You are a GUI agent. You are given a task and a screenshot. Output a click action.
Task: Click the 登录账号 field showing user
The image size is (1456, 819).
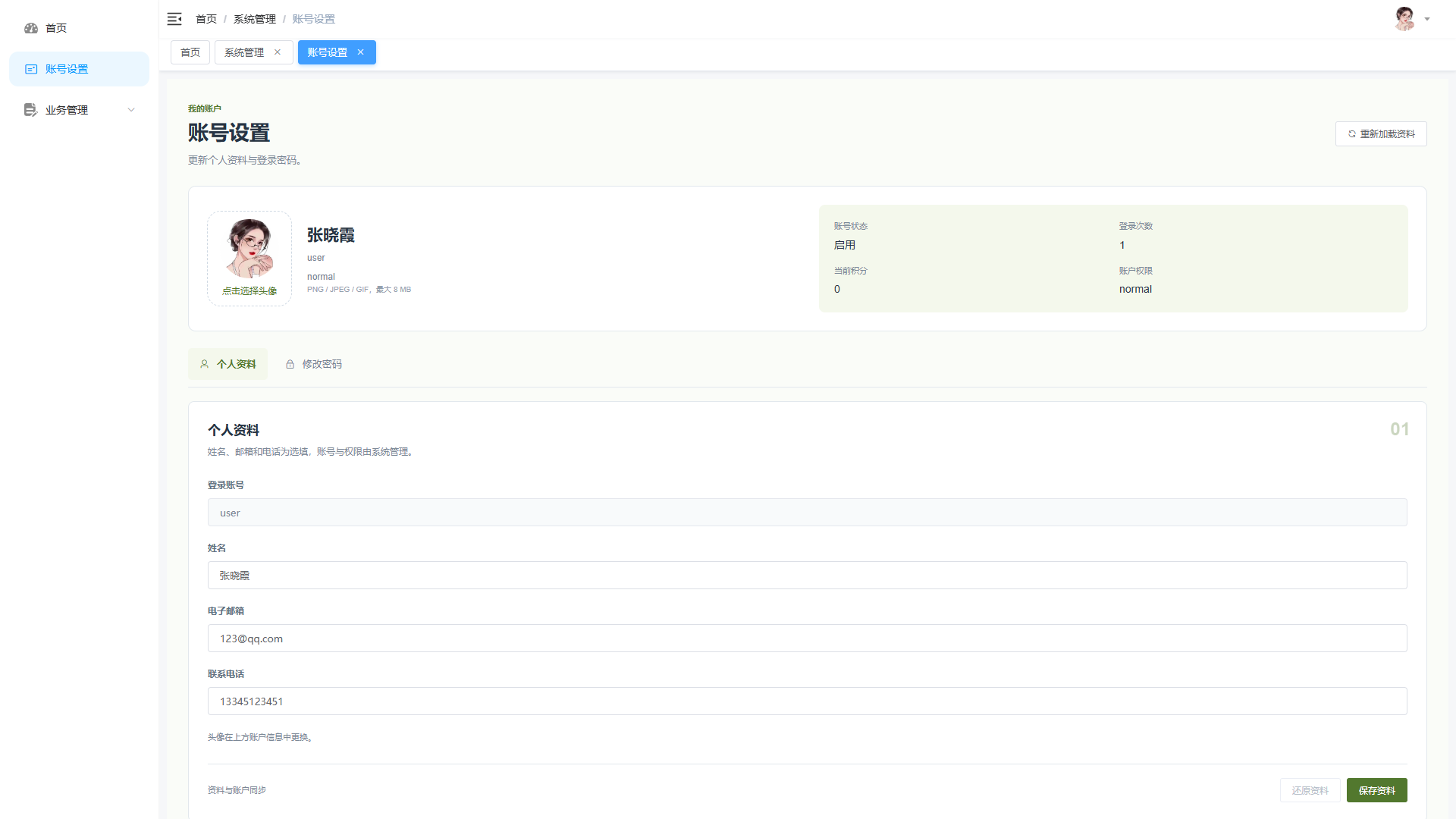tap(808, 513)
